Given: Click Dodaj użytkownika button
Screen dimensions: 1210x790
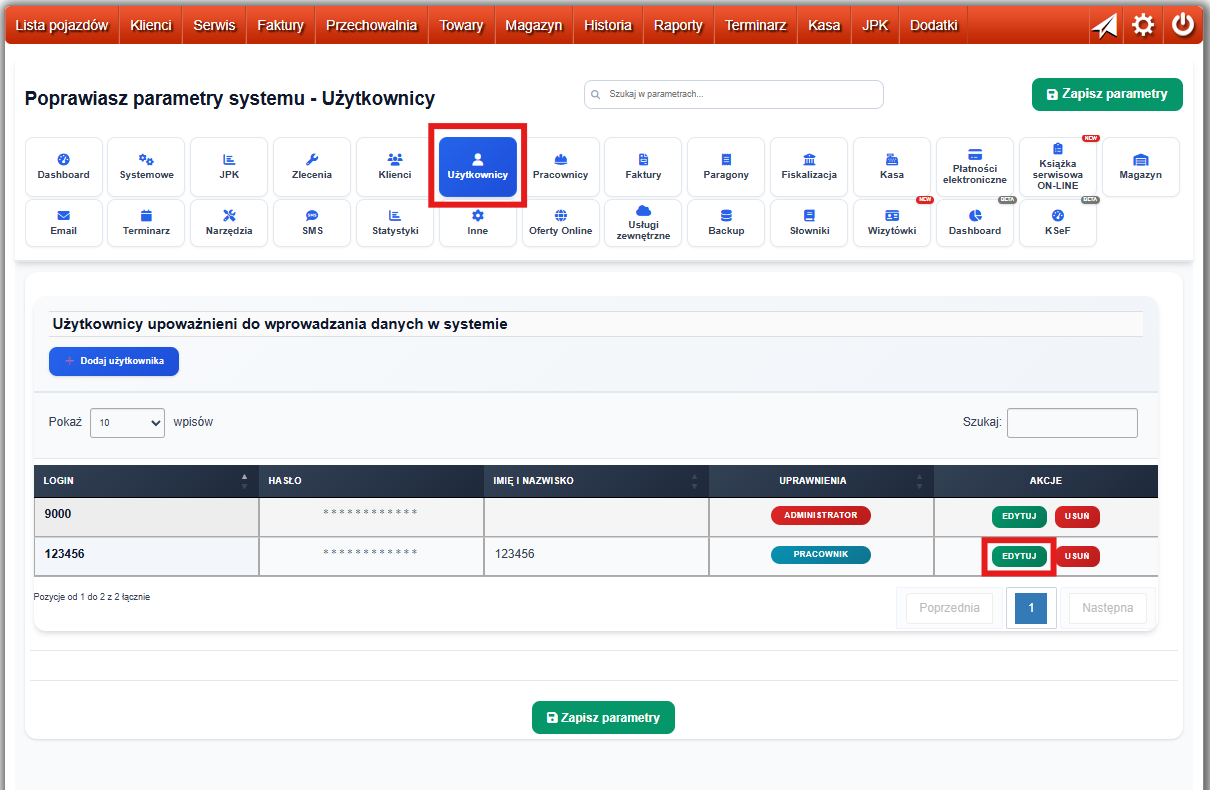Looking at the screenshot, I should click(x=114, y=361).
